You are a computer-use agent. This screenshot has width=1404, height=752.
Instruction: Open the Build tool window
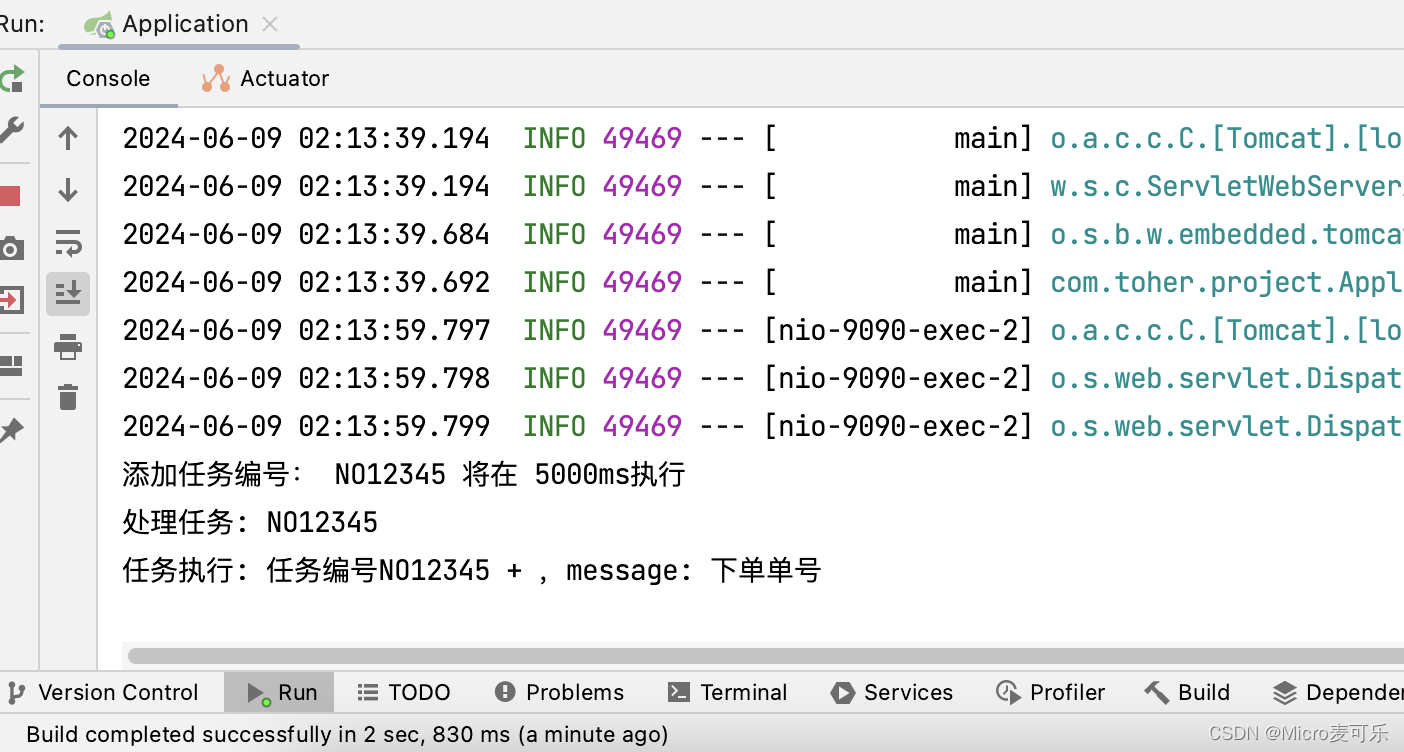(1187, 692)
